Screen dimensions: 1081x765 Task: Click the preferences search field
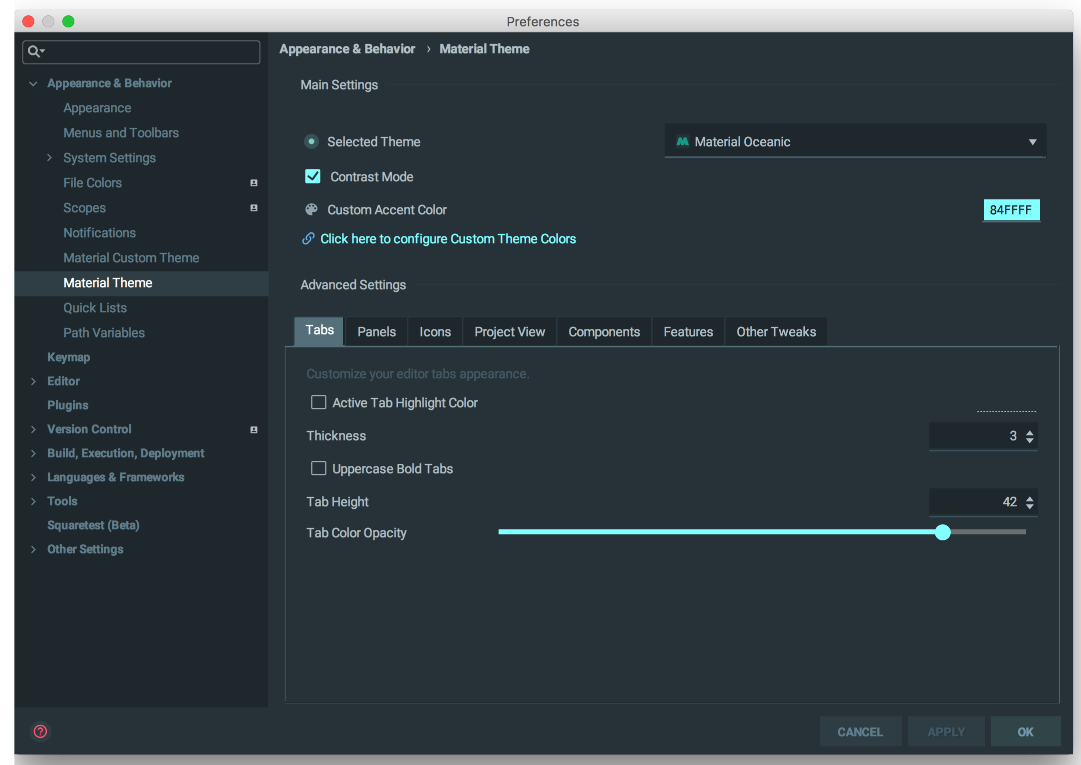[141, 52]
